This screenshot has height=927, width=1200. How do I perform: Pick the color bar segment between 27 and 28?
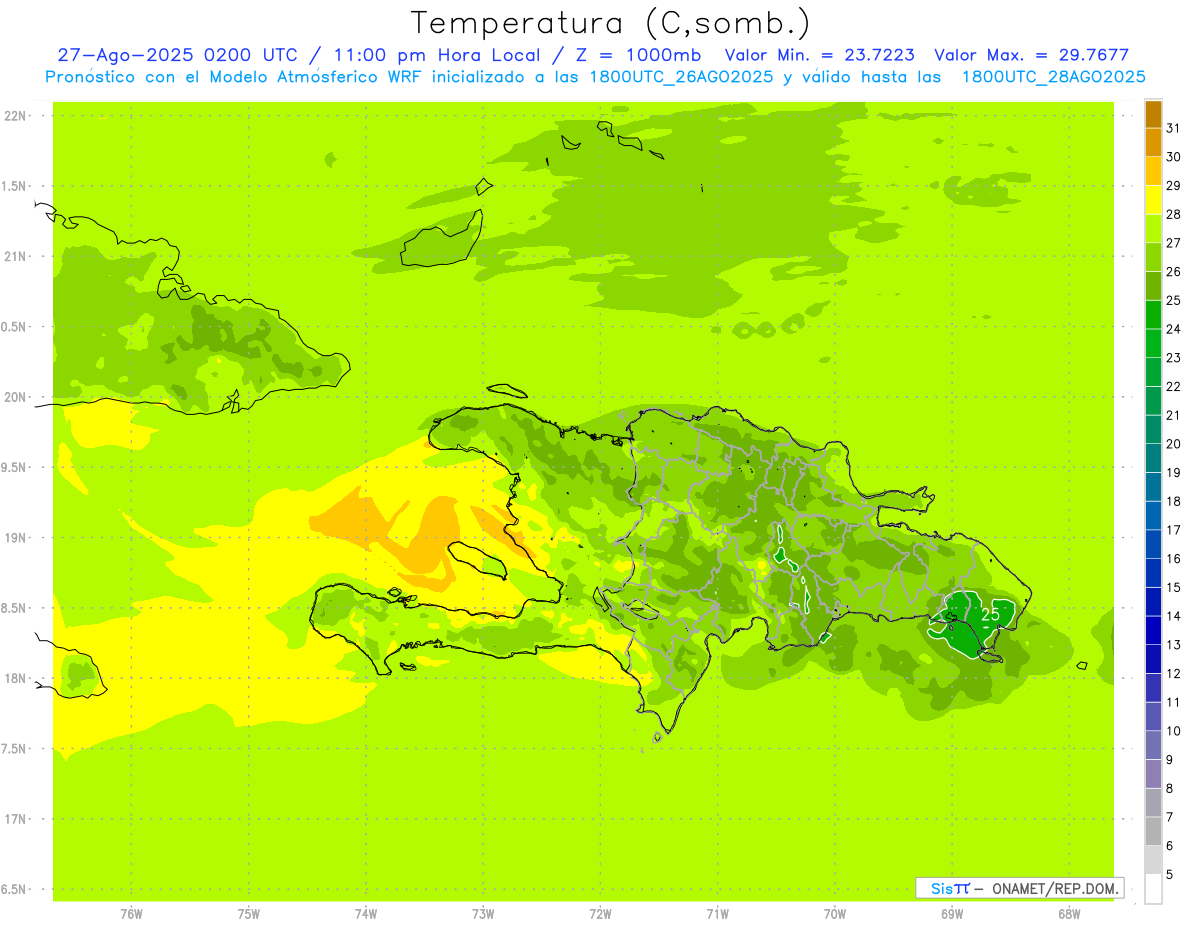point(1153,229)
